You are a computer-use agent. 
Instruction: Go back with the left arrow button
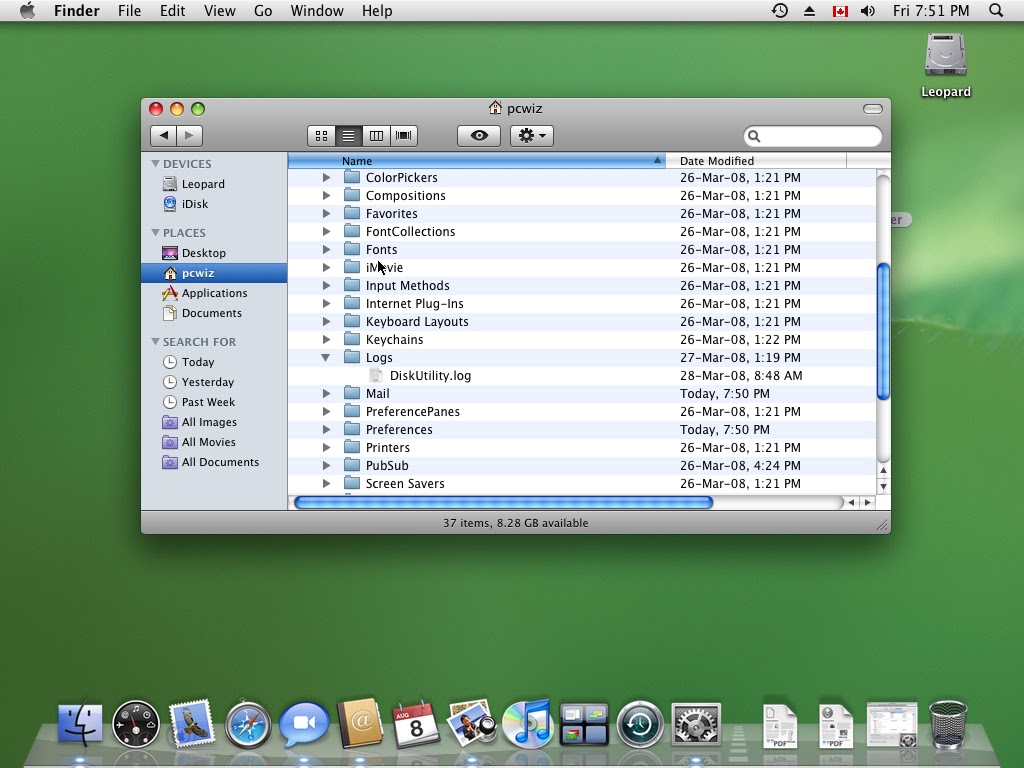tap(163, 135)
